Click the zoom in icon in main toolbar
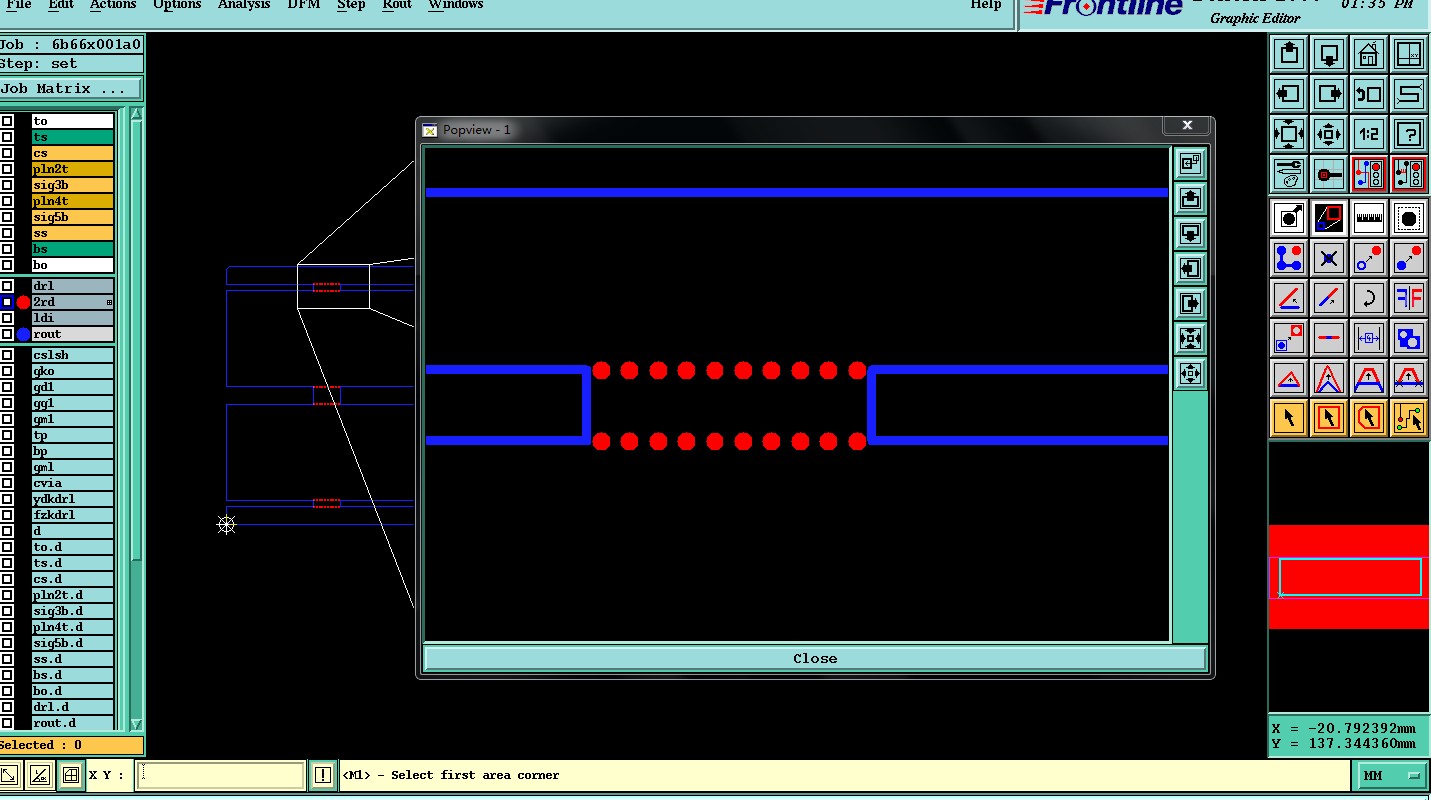Image resolution: width=1431 pixels, height=800 pixels. [1289, 133]
